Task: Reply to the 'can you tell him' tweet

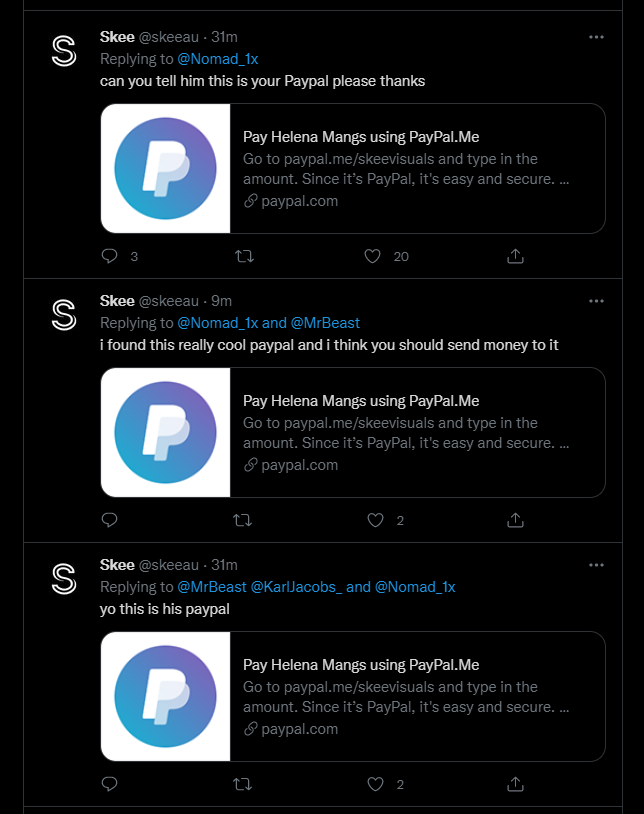Action: [110, 256]
